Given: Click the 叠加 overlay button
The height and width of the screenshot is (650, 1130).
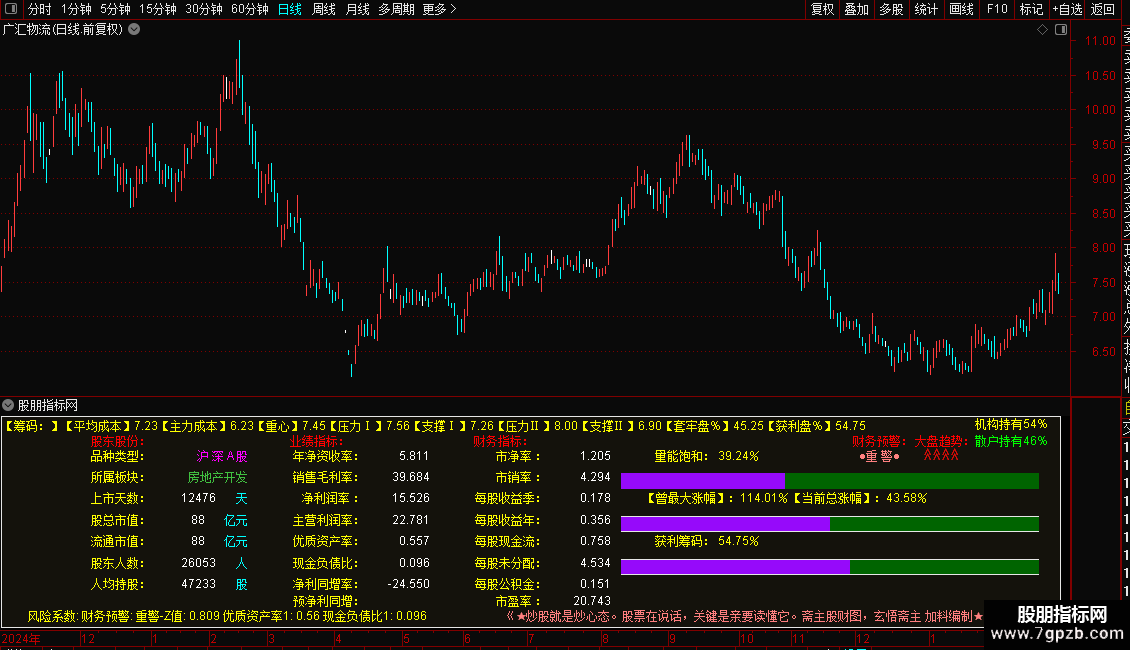Looking at the screenshot, I should point(857,9).
